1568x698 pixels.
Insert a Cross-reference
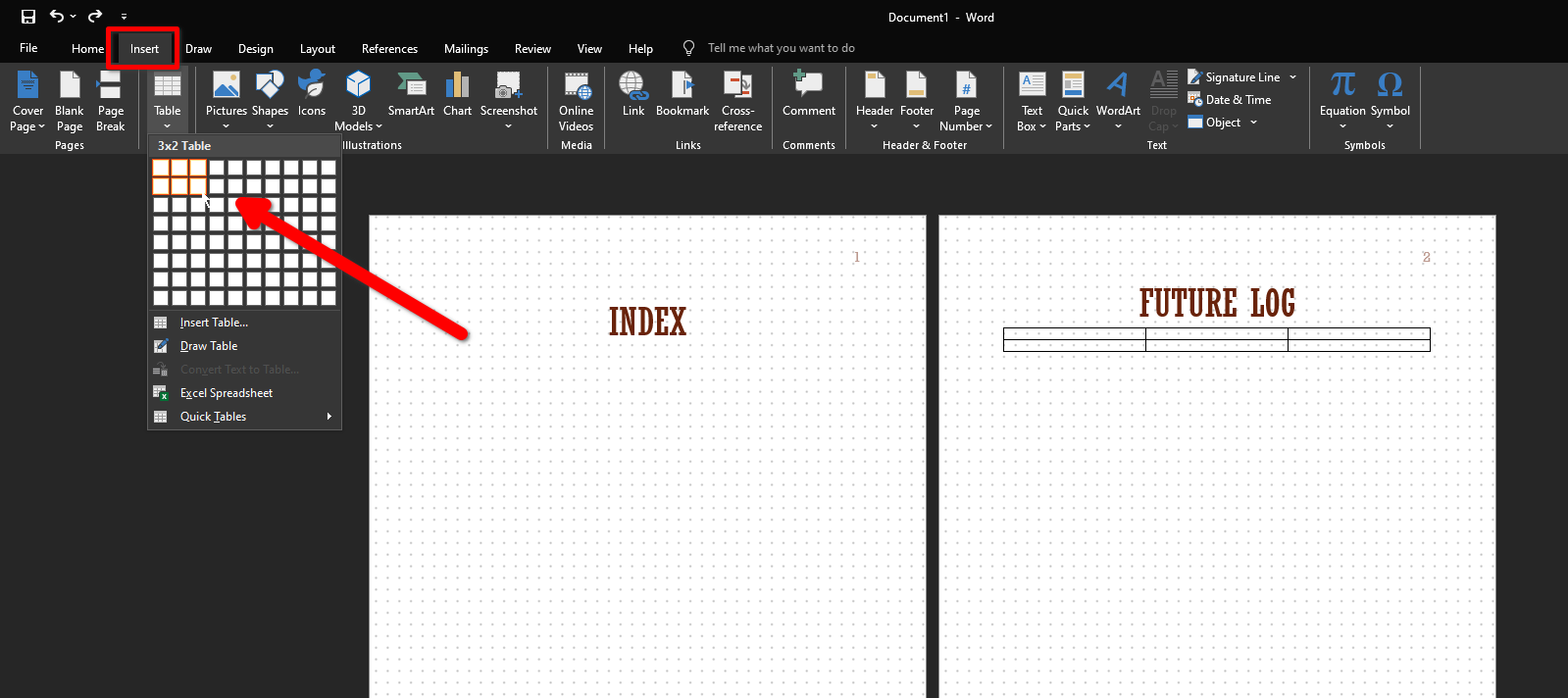(737, 101)
